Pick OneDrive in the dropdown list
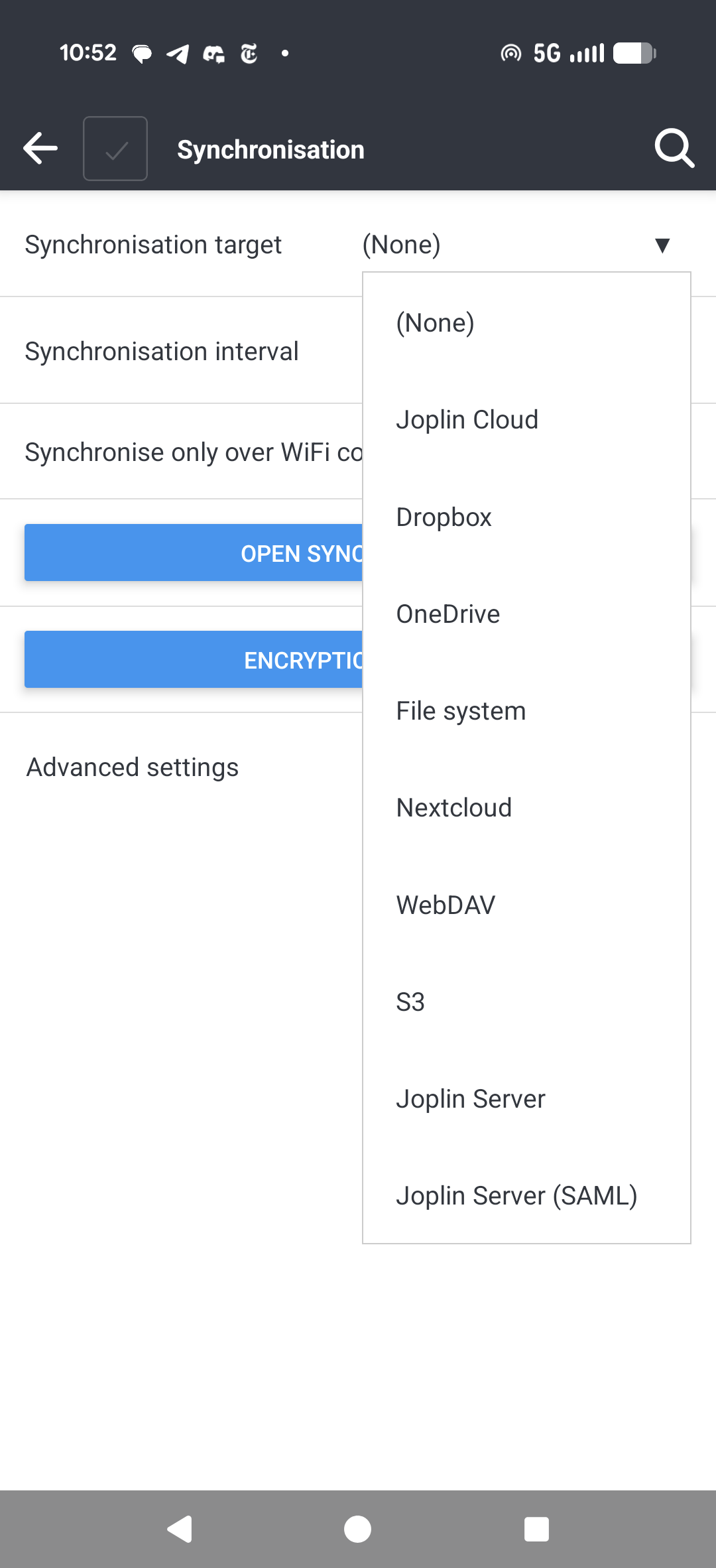Viewport: 716px width, 1568px height. pos(447,614)
